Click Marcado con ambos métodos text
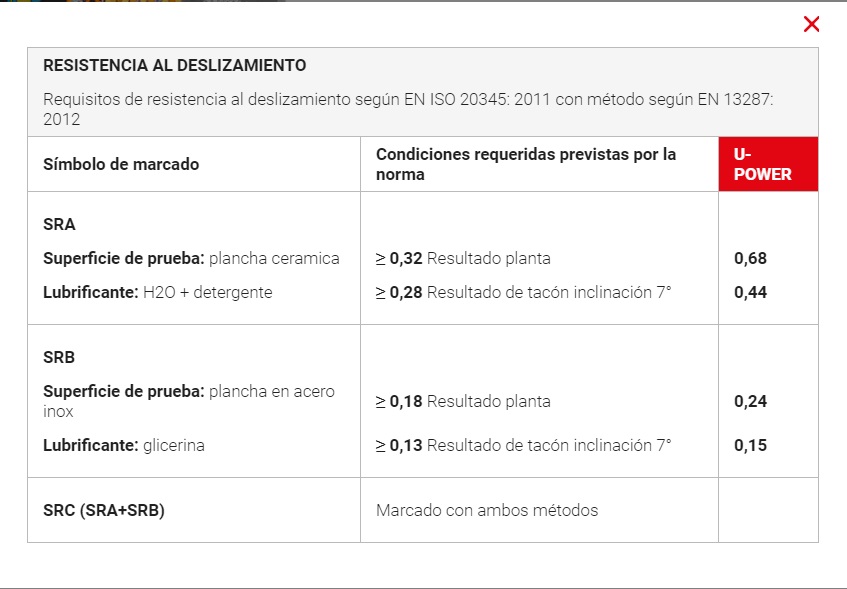847x589 pixels. [487, 510]
